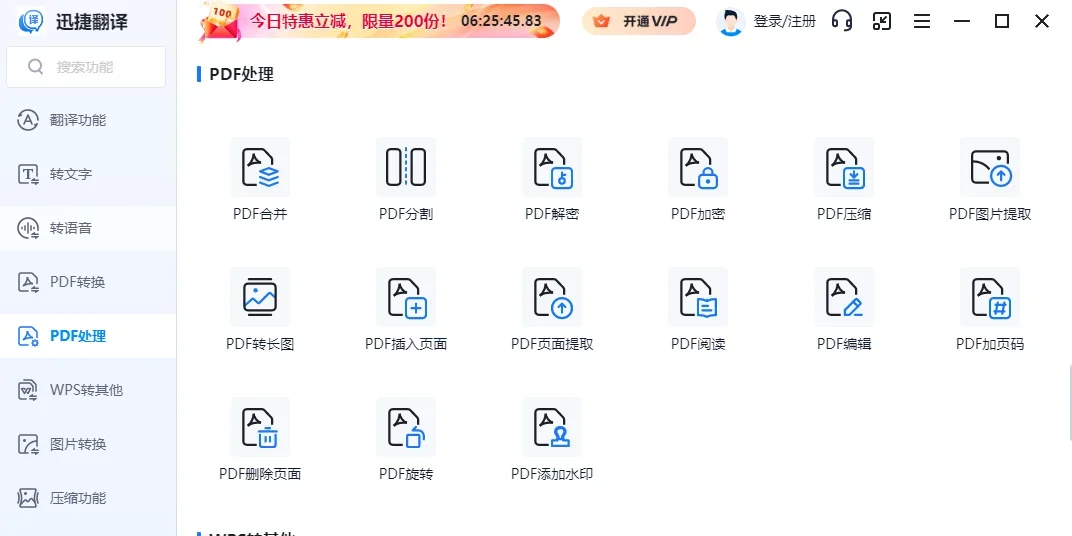
Task: Click the user avatar icon
Action: pyautogui.click(x=730, y=22)
